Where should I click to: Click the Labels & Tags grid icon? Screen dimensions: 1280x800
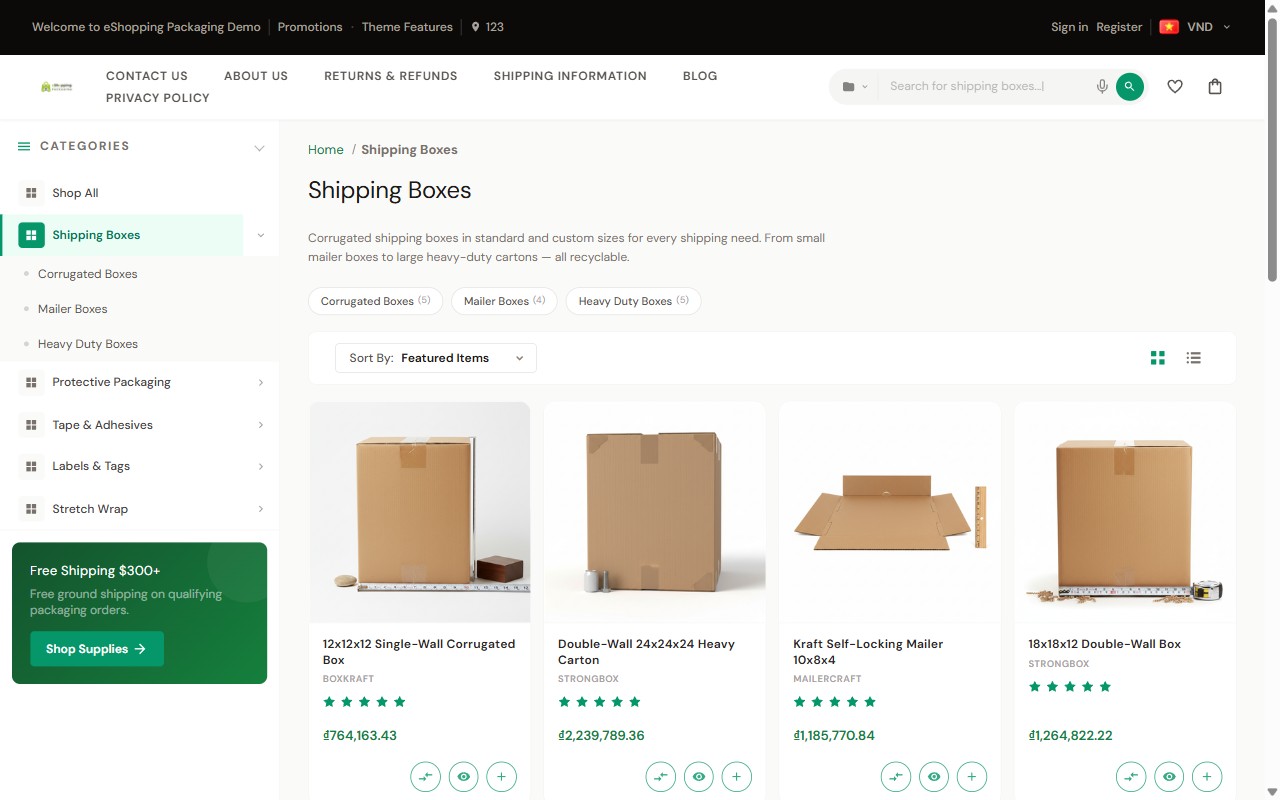point(31,466)
